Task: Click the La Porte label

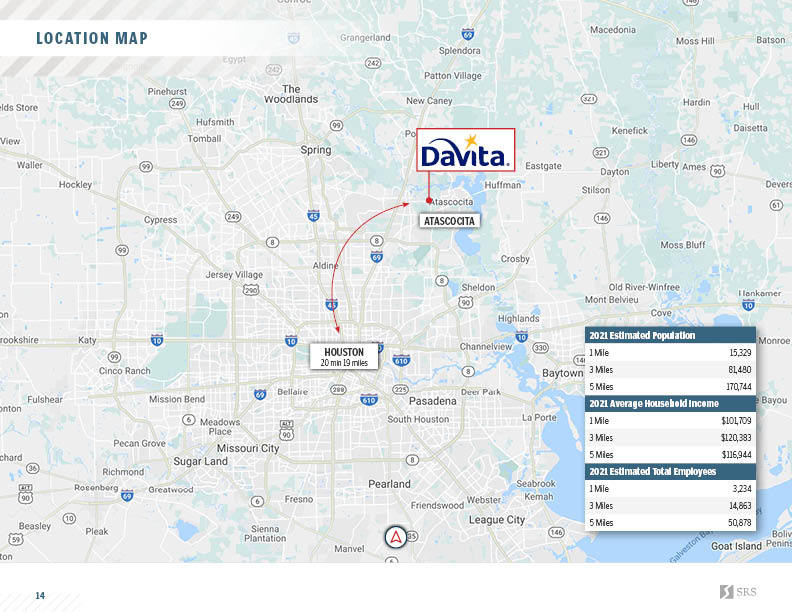Action: click(539, 418)
